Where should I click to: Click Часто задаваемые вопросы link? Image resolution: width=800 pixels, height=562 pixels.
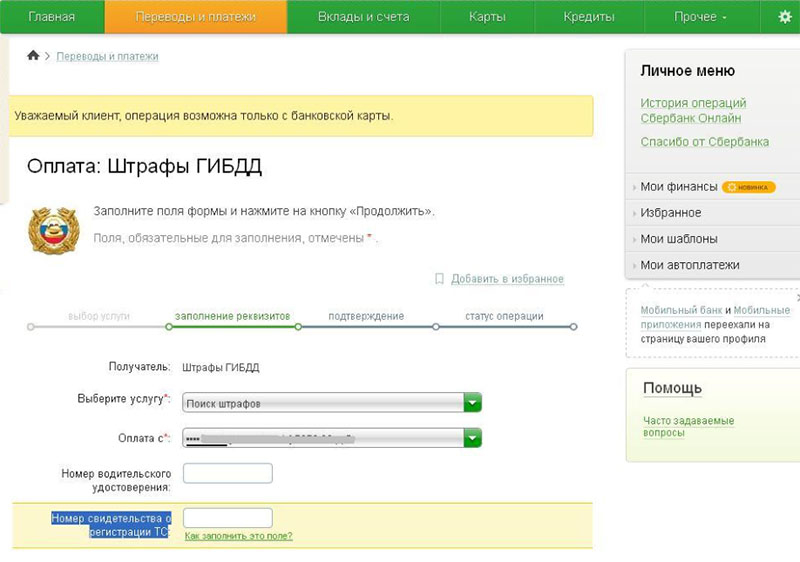pyautogui.click(x=688, y=427)
